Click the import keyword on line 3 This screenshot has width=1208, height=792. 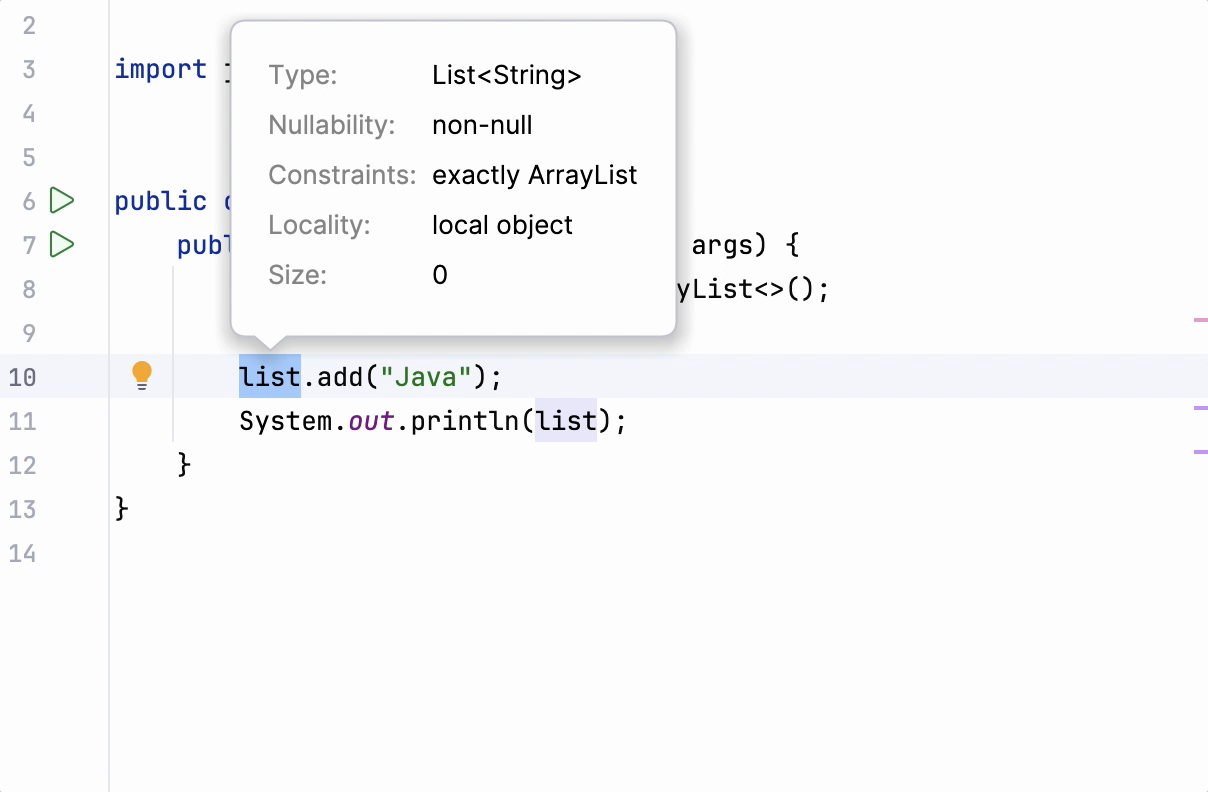[x=160, y=68]
